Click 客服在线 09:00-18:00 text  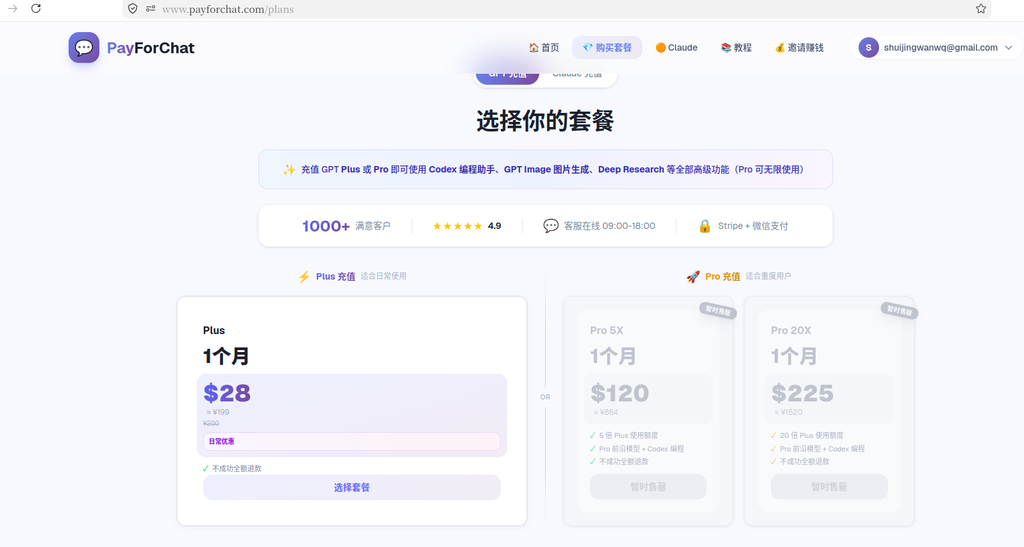click(x=609, y=226)
